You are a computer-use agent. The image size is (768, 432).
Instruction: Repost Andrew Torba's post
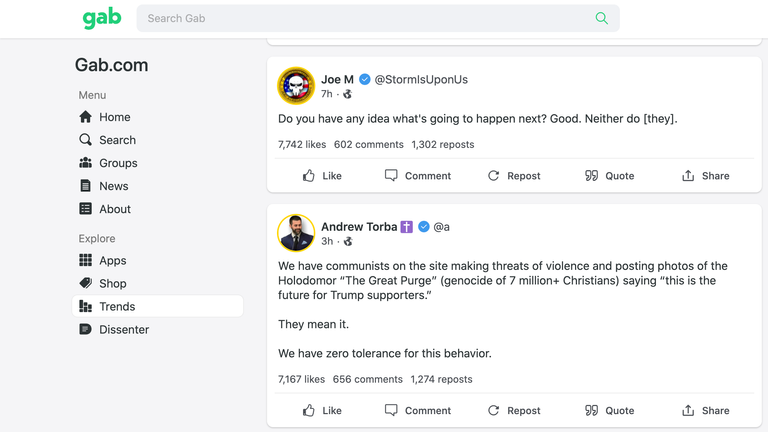(x=514, y=410)
